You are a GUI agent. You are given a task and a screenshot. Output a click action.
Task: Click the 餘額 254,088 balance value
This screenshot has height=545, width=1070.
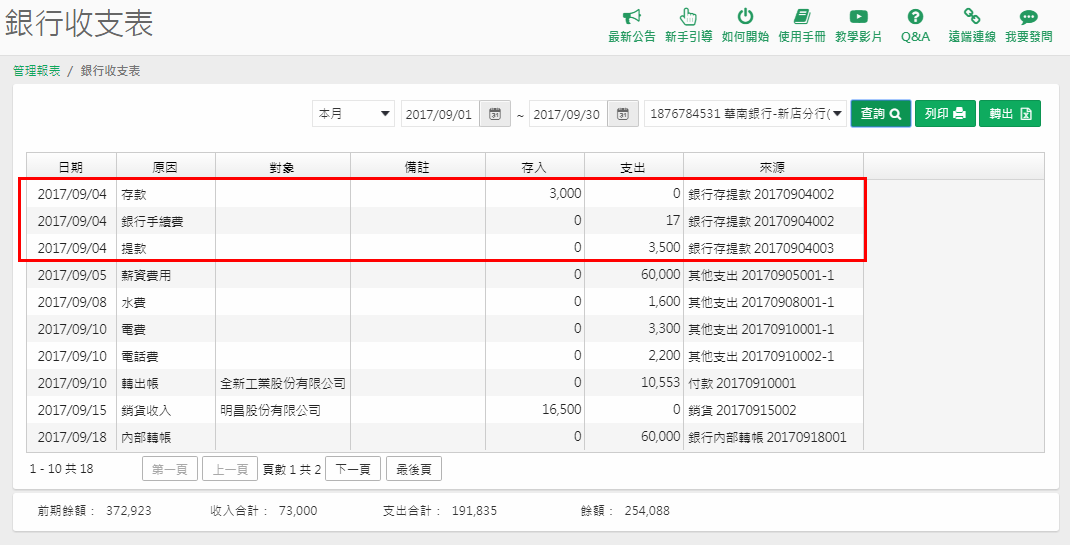(647, 510)
